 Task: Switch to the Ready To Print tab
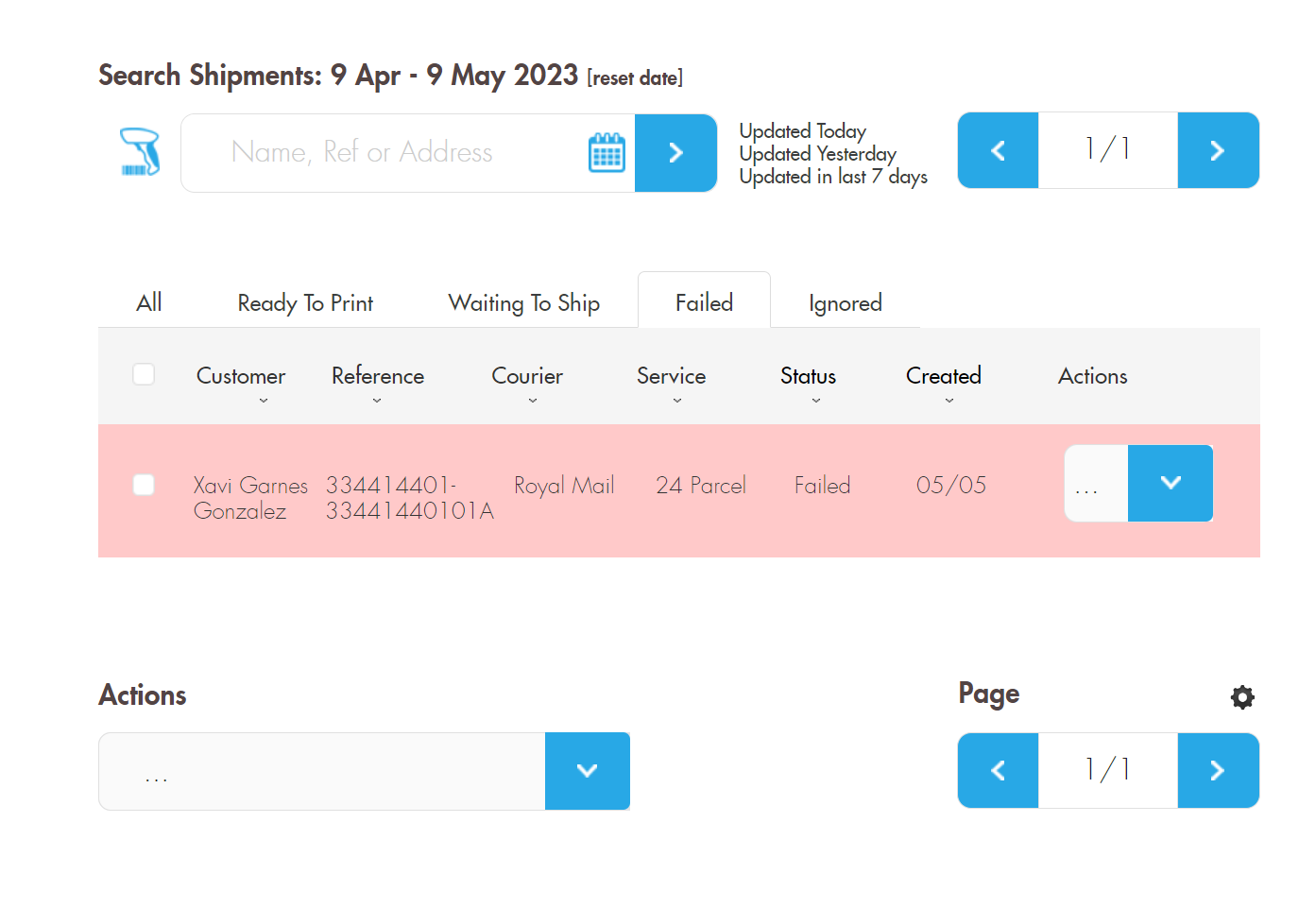[305, 303]
